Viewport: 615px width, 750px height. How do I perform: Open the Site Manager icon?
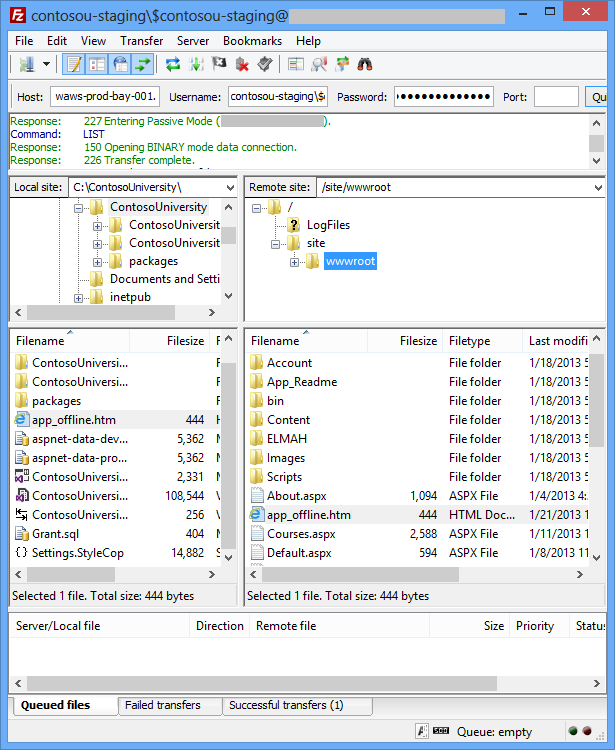pos(25,64)
